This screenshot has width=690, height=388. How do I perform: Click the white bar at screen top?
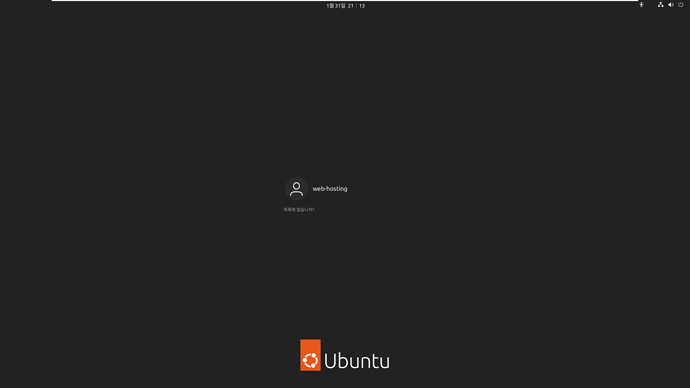[345, 0]
